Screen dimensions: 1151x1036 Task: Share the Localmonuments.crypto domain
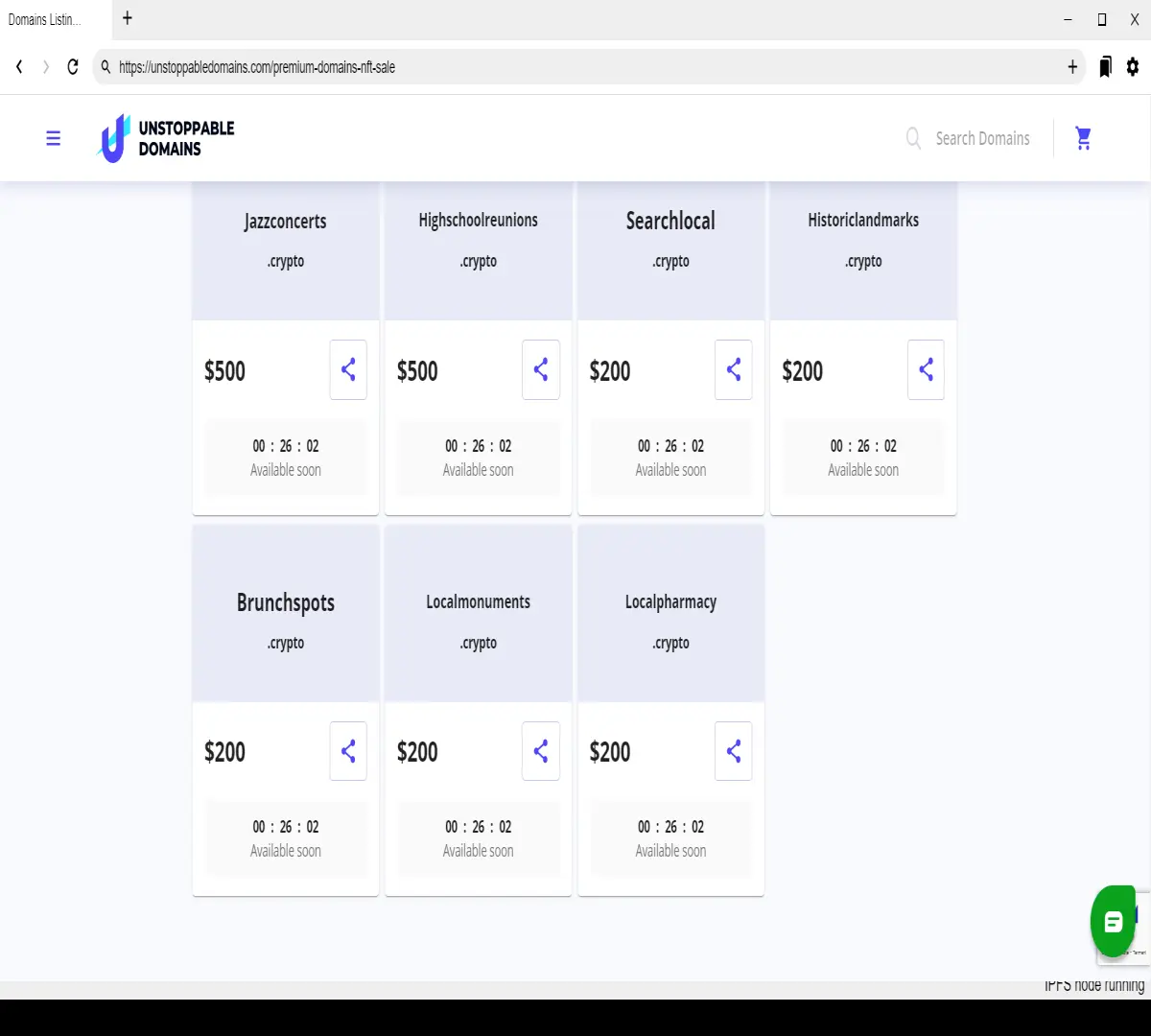point(541,750)
